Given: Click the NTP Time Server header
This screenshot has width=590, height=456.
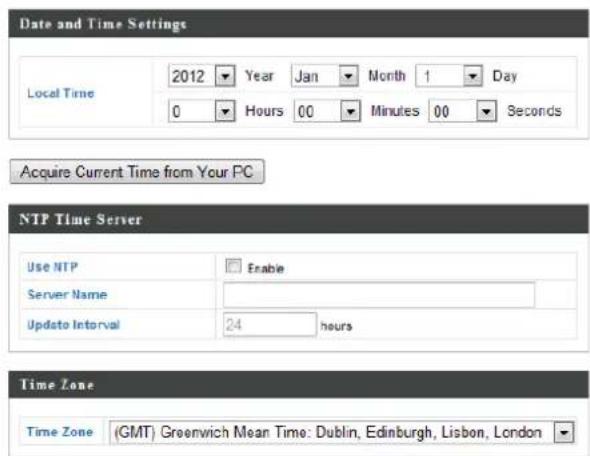Looking at the screenshot, I should point(81,219).
